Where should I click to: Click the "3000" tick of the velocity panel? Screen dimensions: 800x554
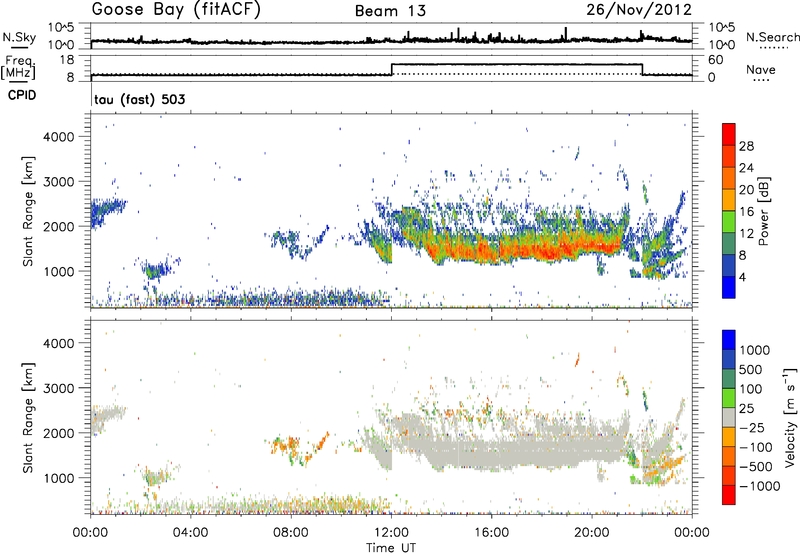point(59,388)
